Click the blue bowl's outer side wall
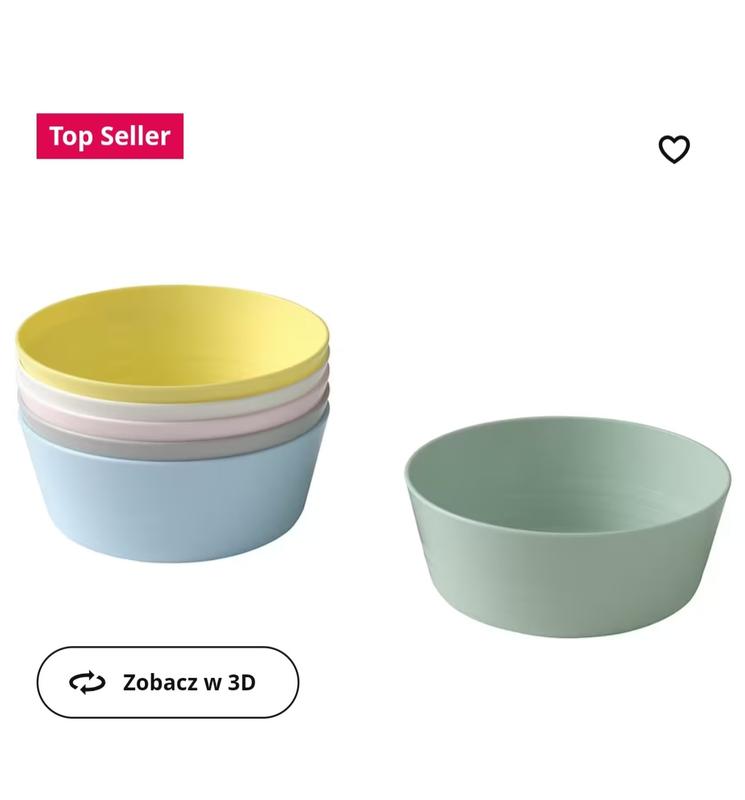 tap(172, 510)
